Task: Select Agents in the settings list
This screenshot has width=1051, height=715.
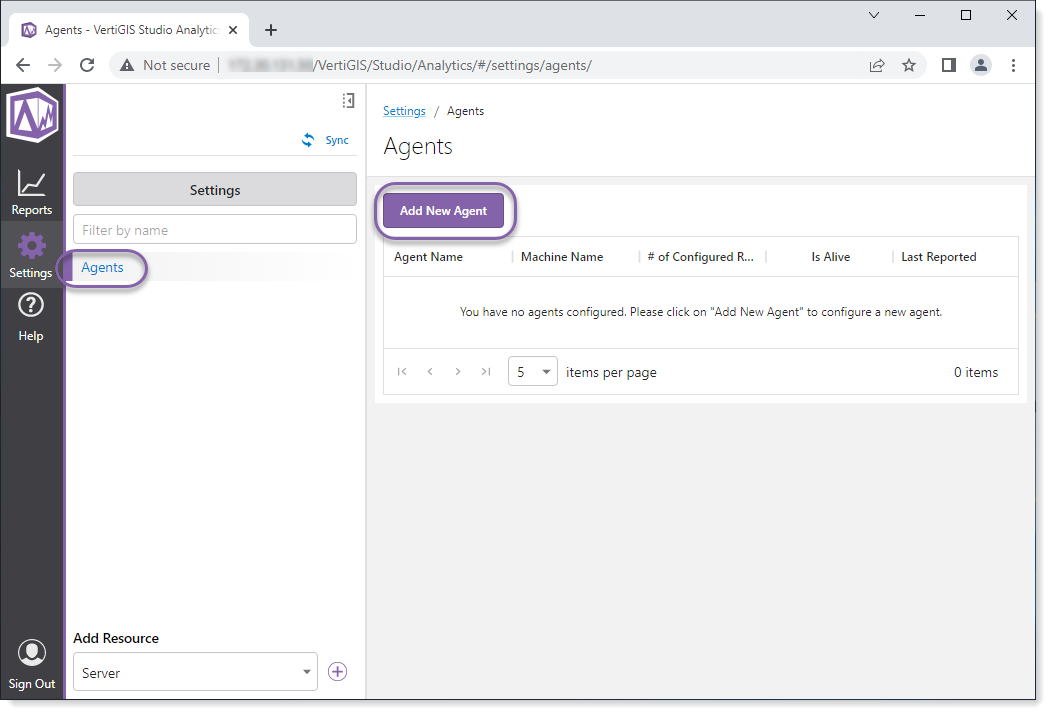Action: coord(103,268)
